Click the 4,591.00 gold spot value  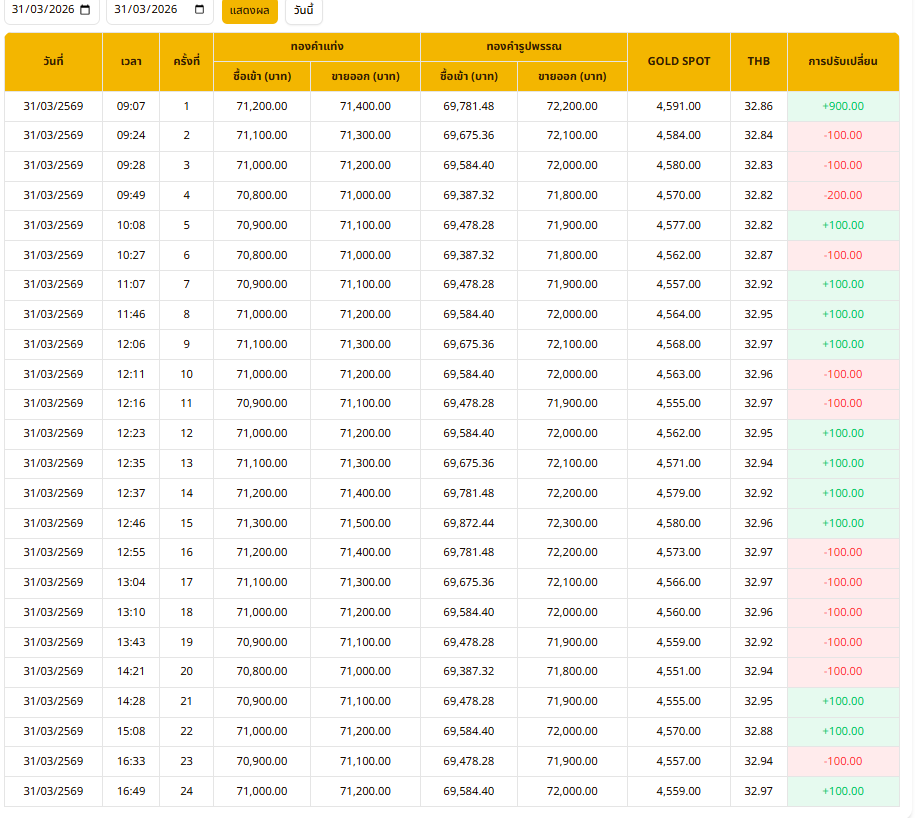point(678,106)
